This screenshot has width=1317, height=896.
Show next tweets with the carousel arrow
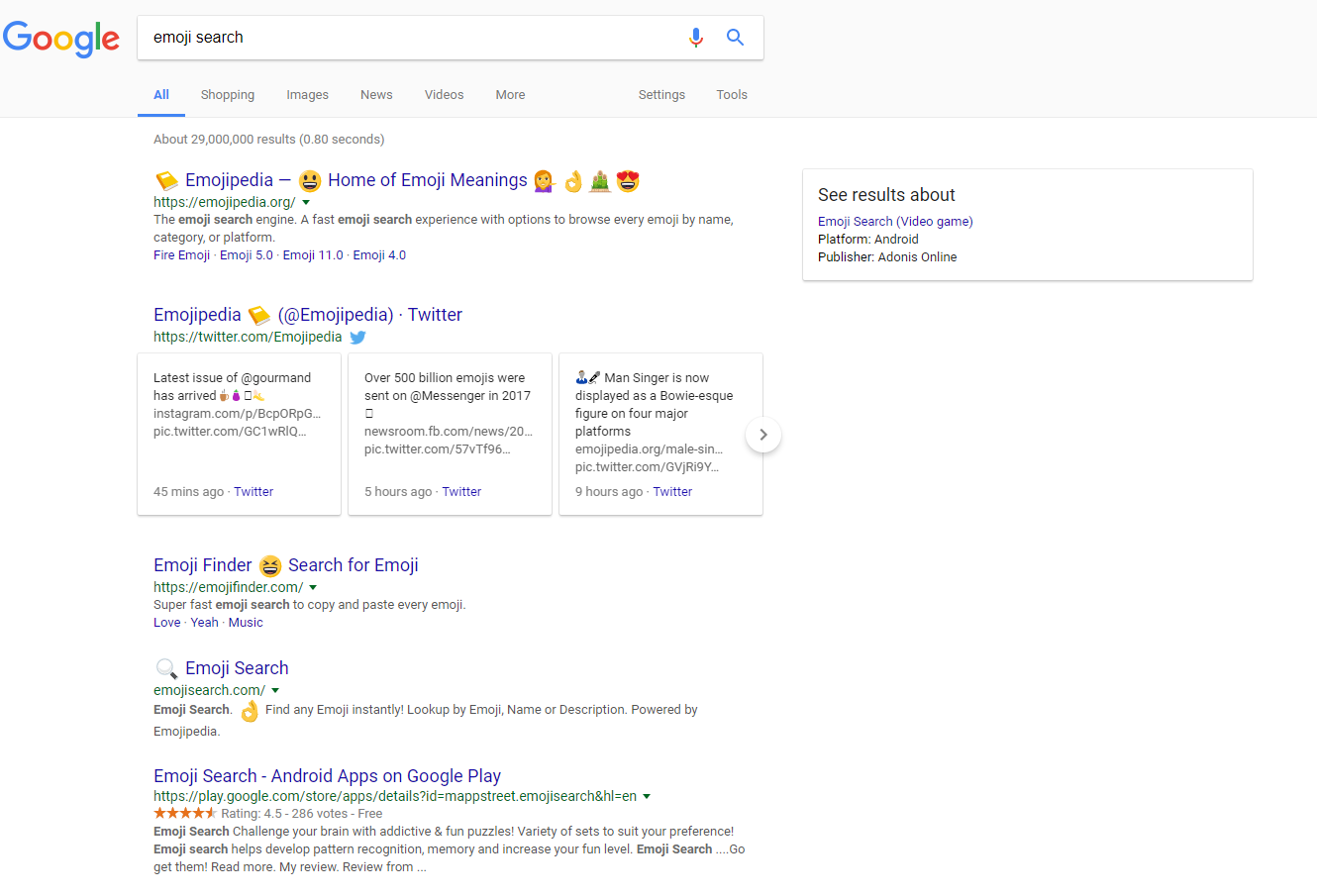(x=763, y=435)
